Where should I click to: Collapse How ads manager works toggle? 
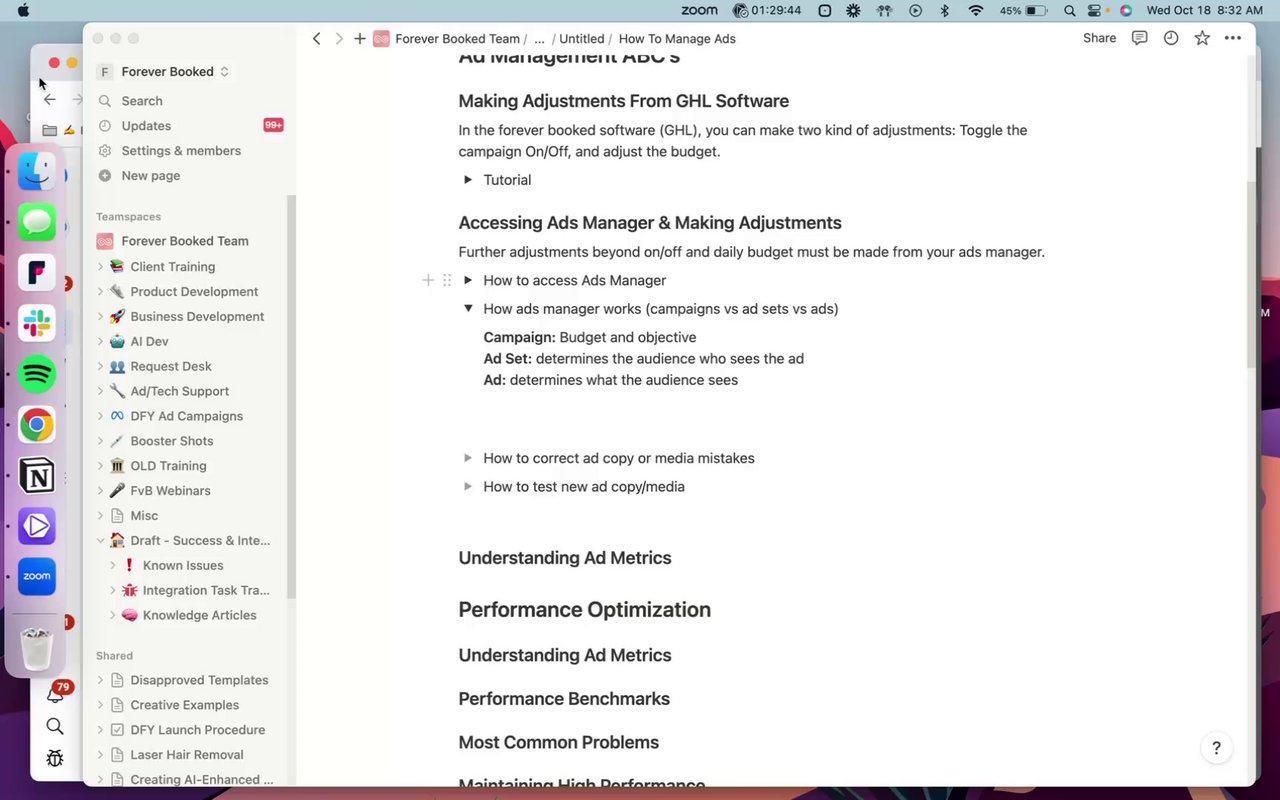pos(468,308)
